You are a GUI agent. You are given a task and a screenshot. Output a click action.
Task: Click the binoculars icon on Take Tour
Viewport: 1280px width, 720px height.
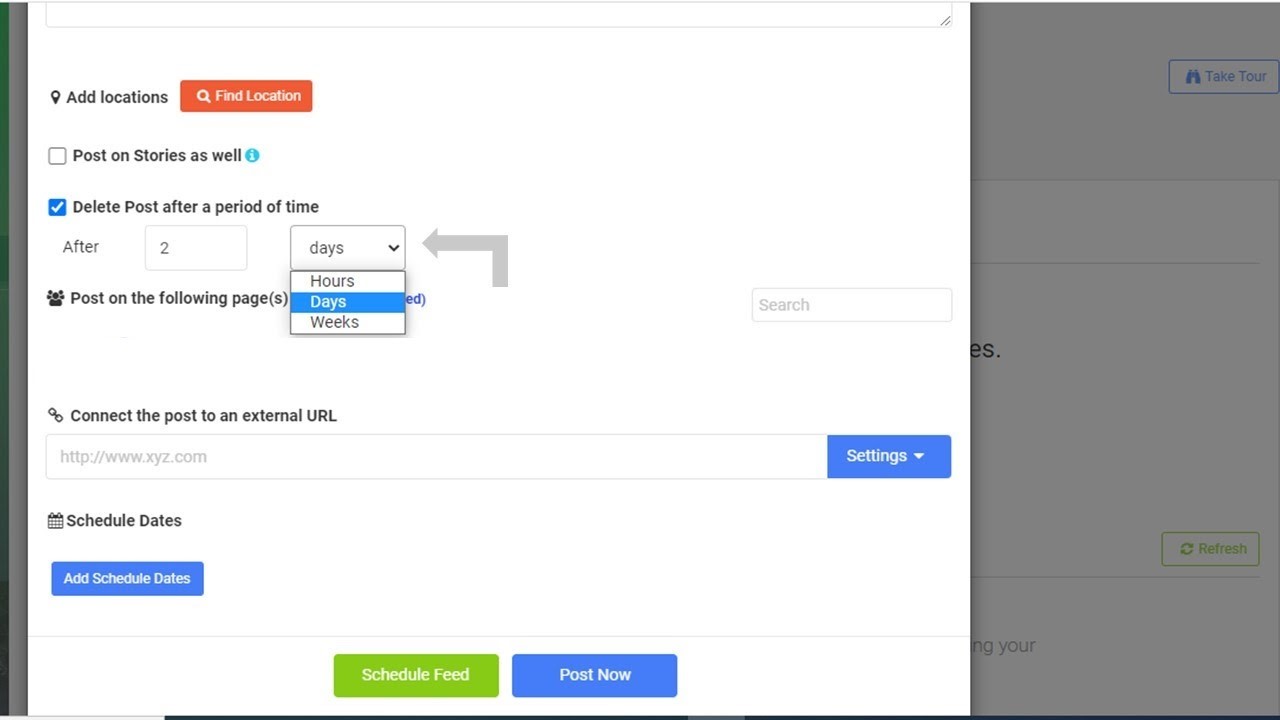(x=1192, y=77)
